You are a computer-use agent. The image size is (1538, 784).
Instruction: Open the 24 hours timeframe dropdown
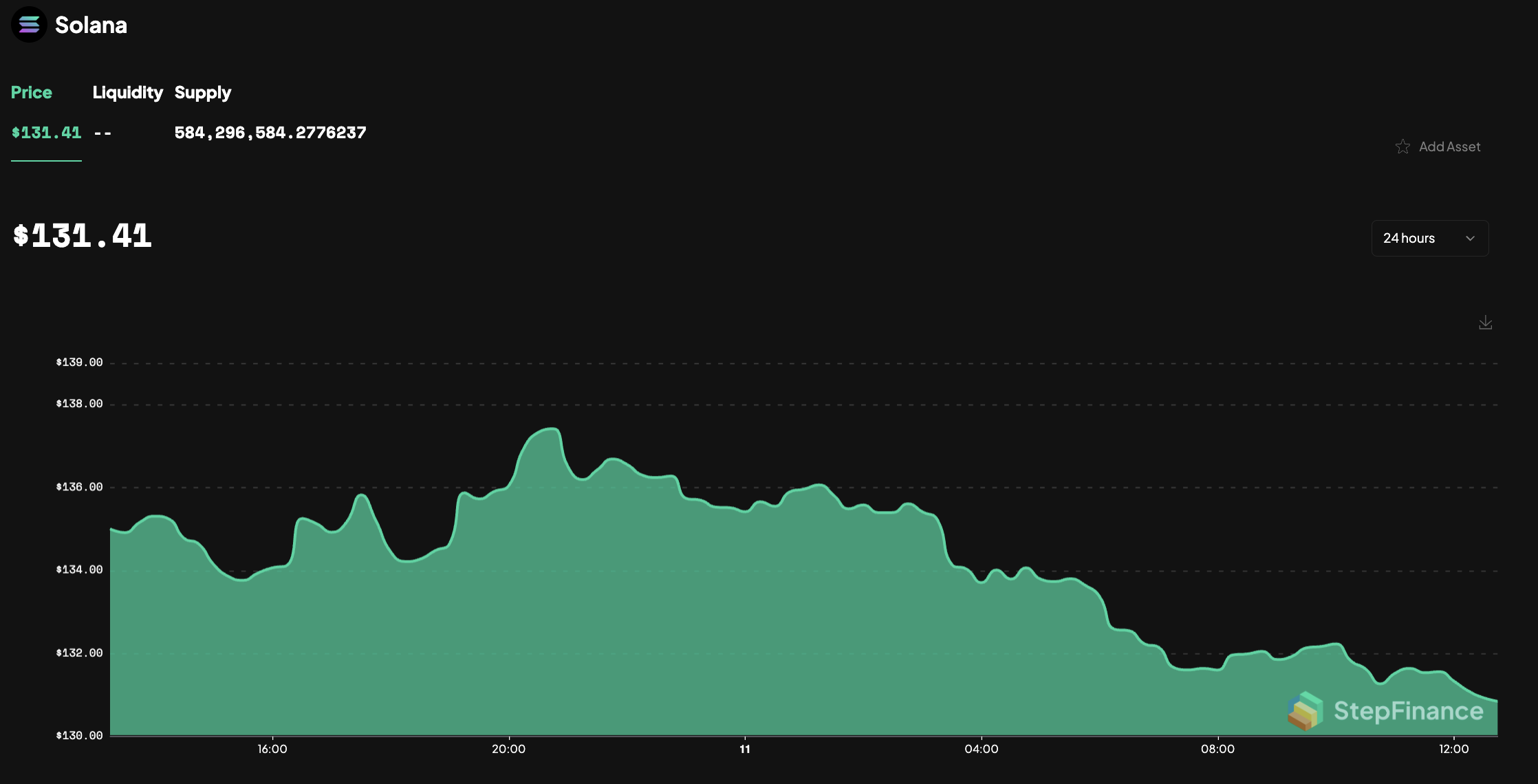click(x=1429, y=239)
